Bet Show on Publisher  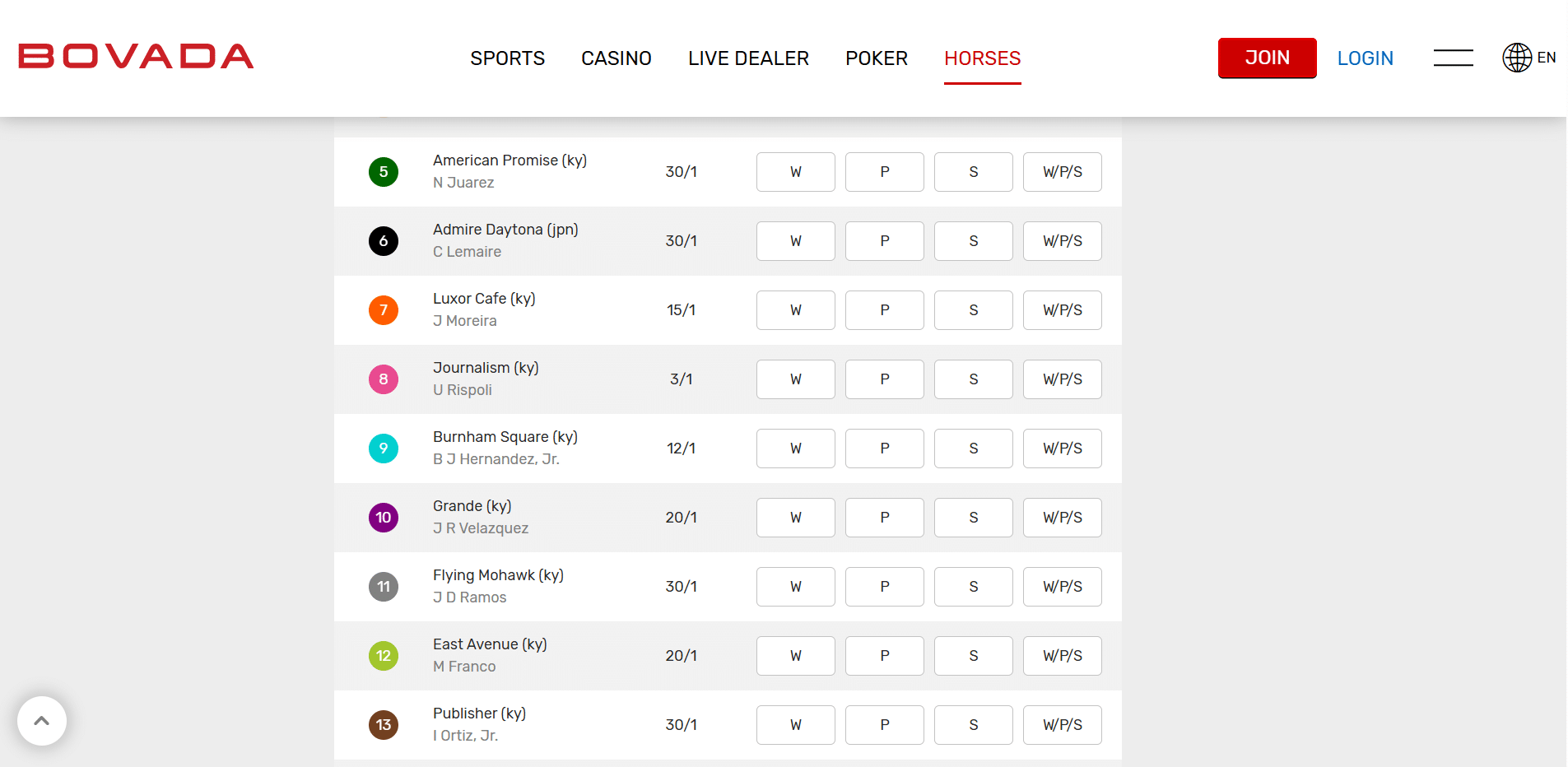point(974,725)
